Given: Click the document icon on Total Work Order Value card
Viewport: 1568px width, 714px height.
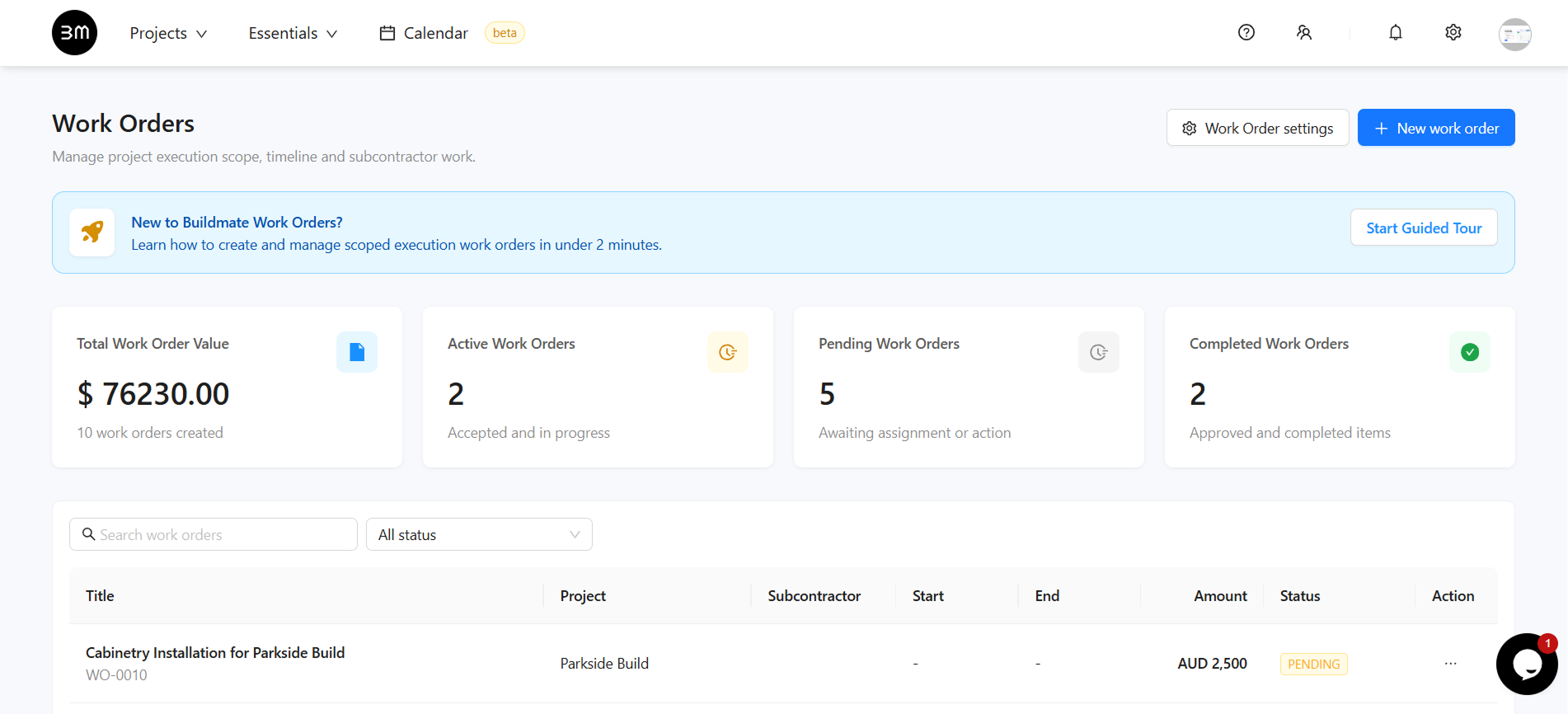Looking at the screenshot, I should coord(357,352).
